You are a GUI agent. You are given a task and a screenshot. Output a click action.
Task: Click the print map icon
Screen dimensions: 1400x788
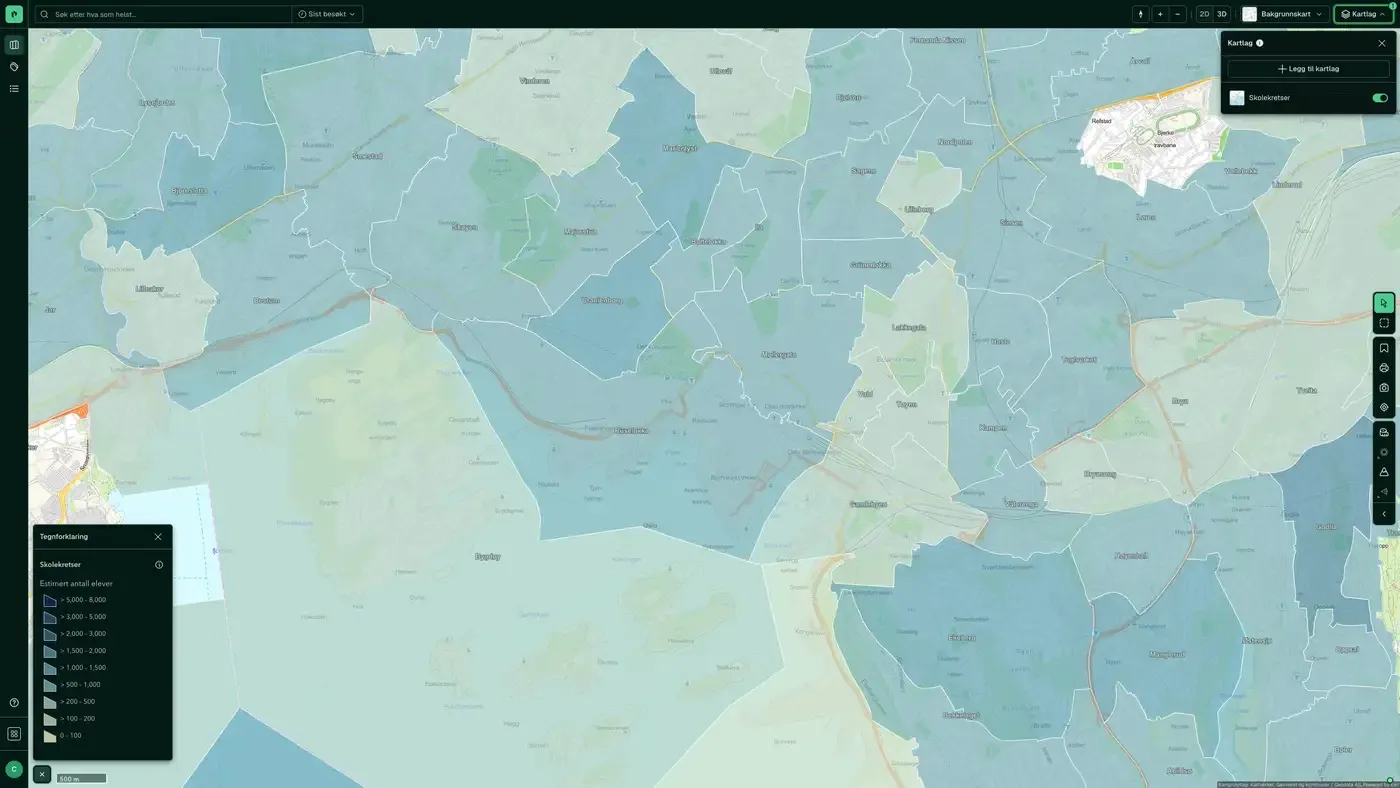1384,368
